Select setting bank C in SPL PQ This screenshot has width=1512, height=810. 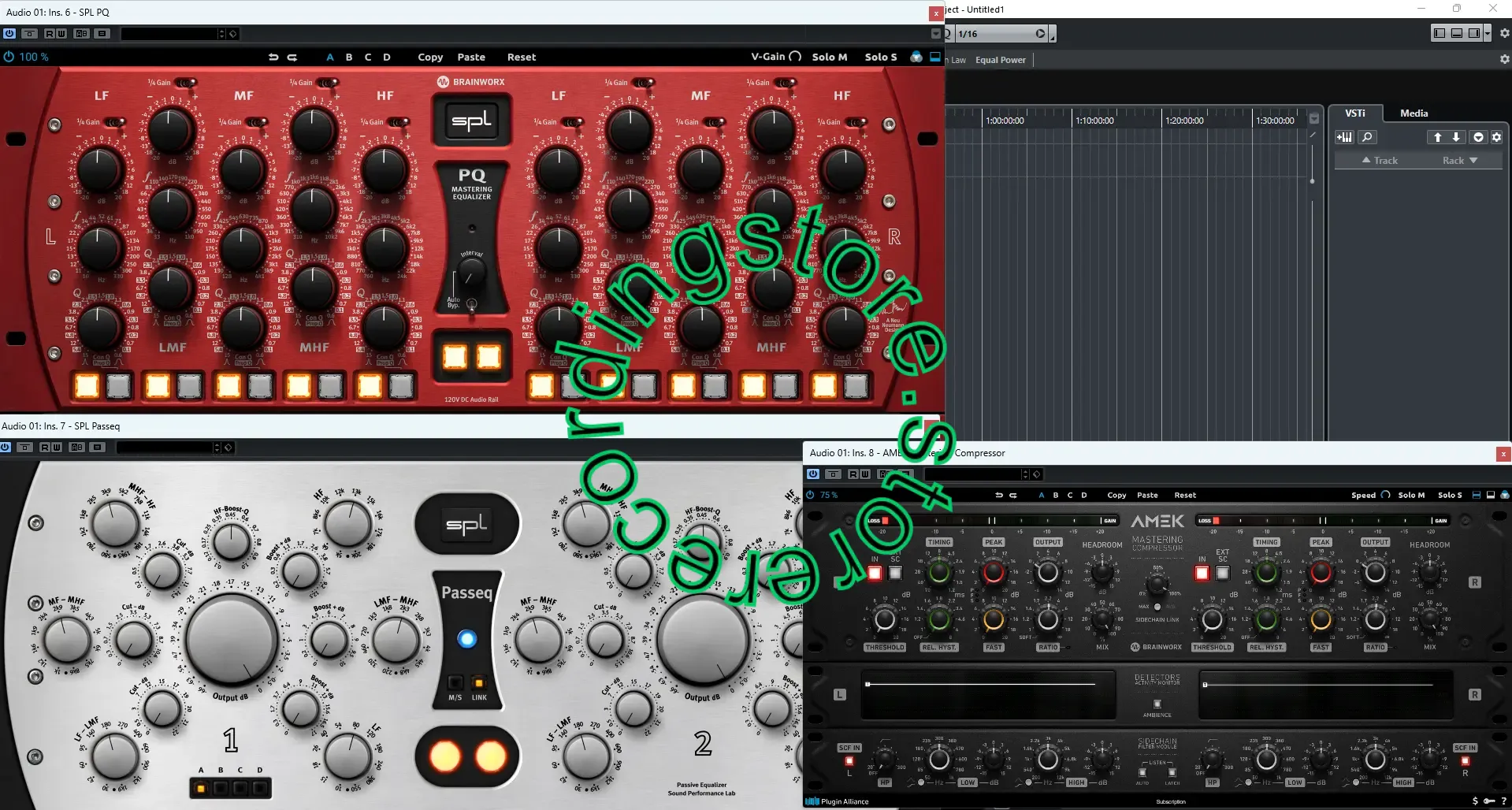point(368,57)
